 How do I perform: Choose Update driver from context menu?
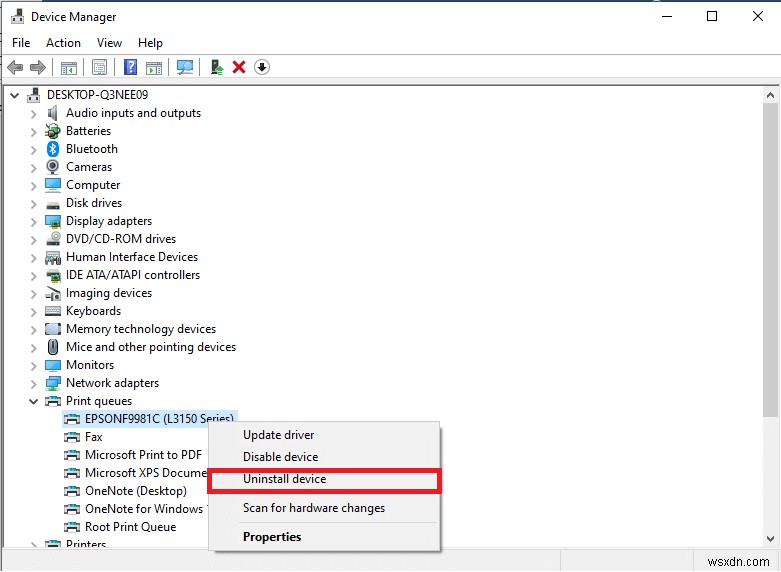[x=324, y=435]
